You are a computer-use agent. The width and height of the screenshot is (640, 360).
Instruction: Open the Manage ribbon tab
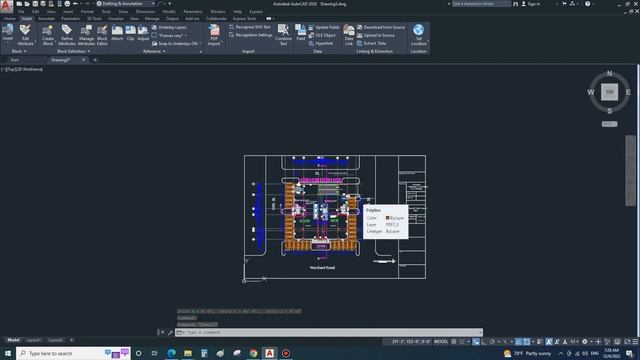coord(152,19)
